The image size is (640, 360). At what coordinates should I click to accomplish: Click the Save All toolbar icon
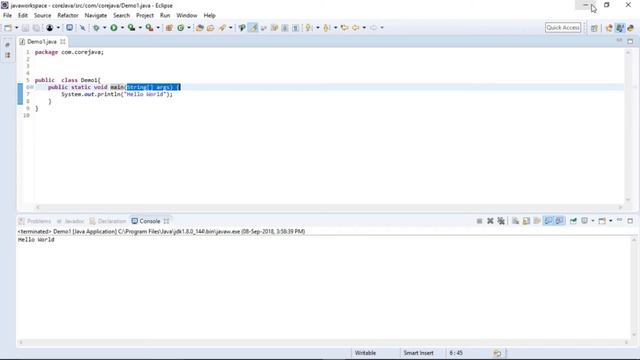click(x=36, y=28)
